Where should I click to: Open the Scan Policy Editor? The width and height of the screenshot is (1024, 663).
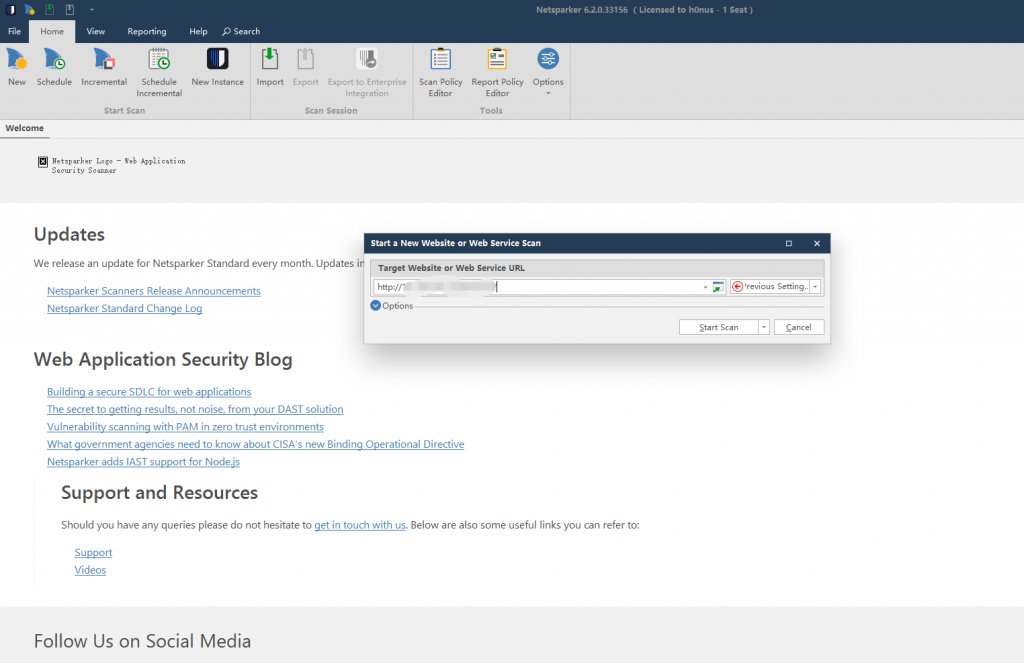pyautogui.click(x=440, y=73)
